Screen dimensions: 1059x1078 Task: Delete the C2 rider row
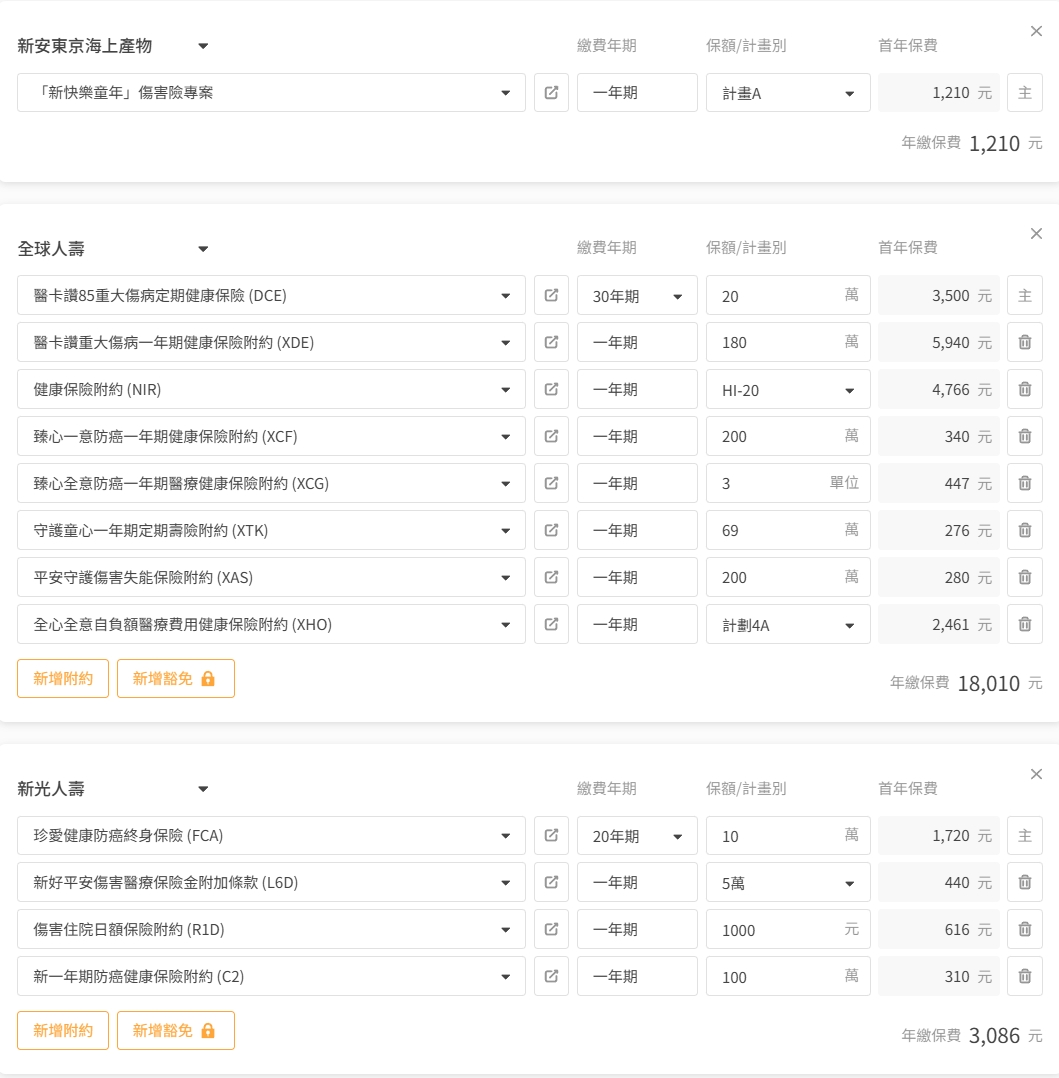click(1025, 976)
